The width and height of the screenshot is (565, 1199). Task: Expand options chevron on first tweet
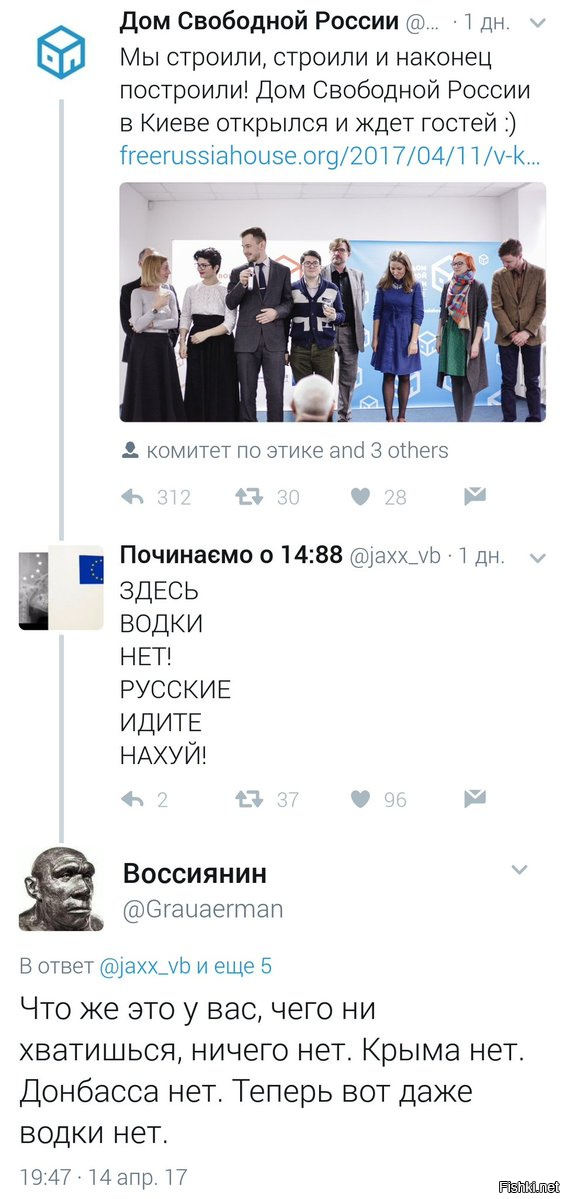[x=537, y=24]
